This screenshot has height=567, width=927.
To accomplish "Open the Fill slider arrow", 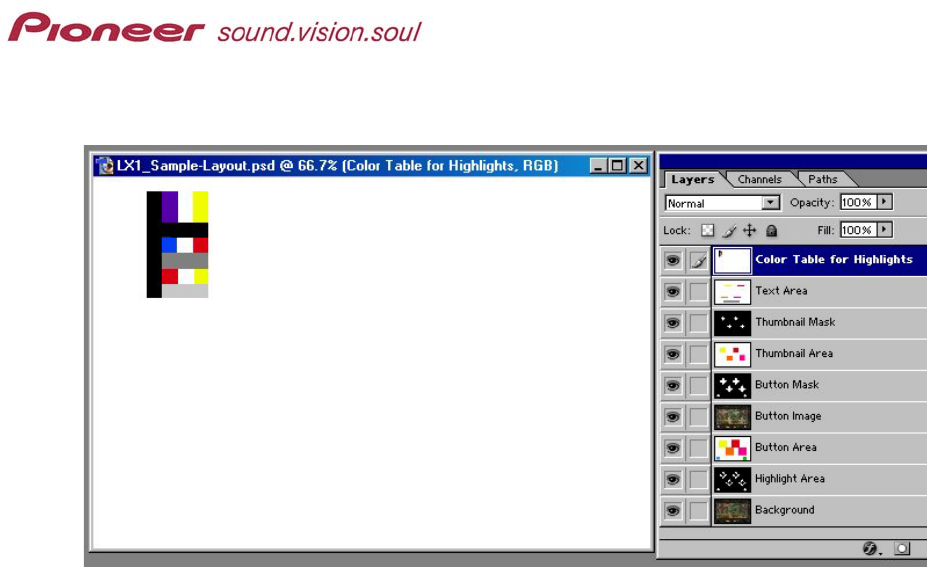I will 884,229.
